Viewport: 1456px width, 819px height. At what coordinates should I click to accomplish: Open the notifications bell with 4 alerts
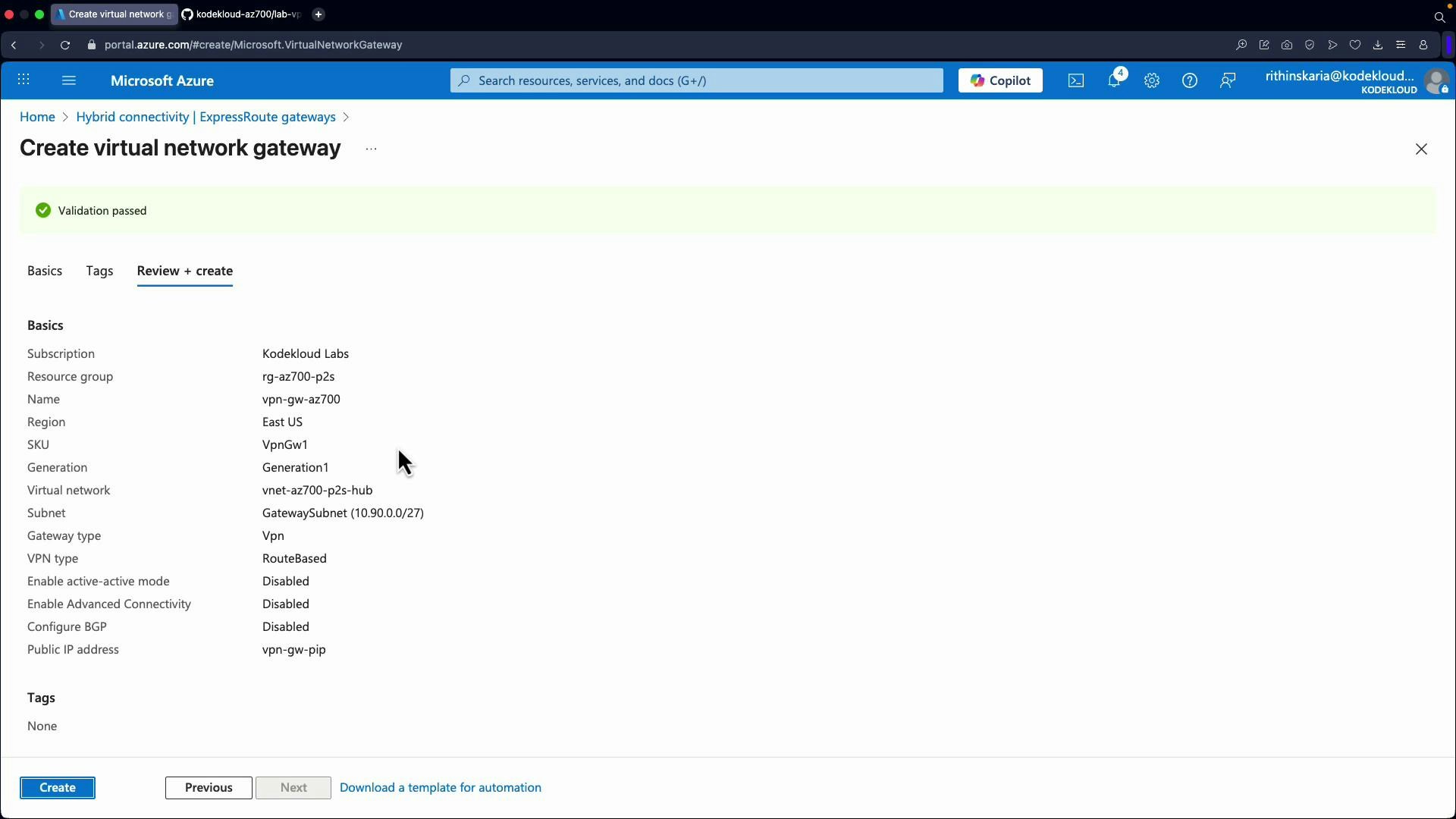click(x=1115, y=80)
